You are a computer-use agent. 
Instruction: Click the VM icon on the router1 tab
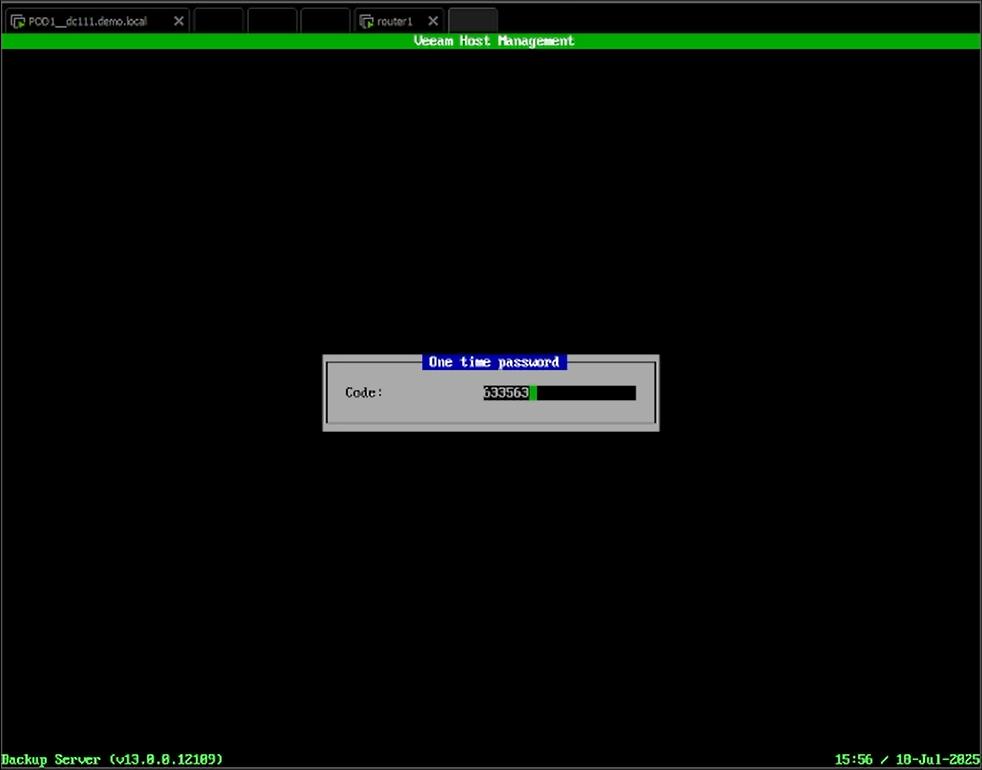coord(366,21)
